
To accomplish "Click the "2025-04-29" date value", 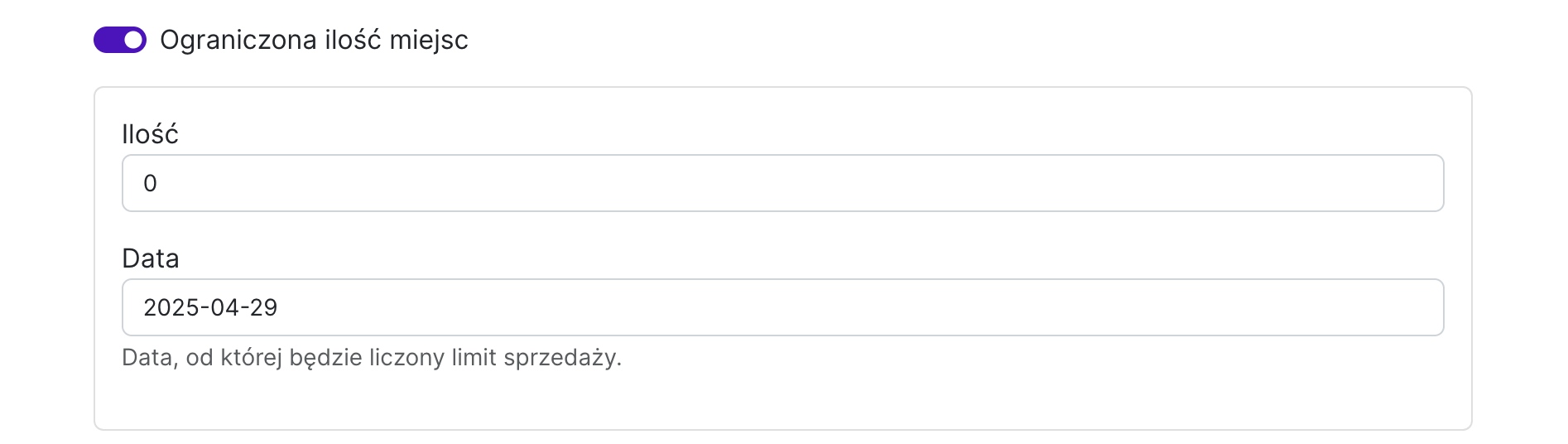I will tap(210, 307).
